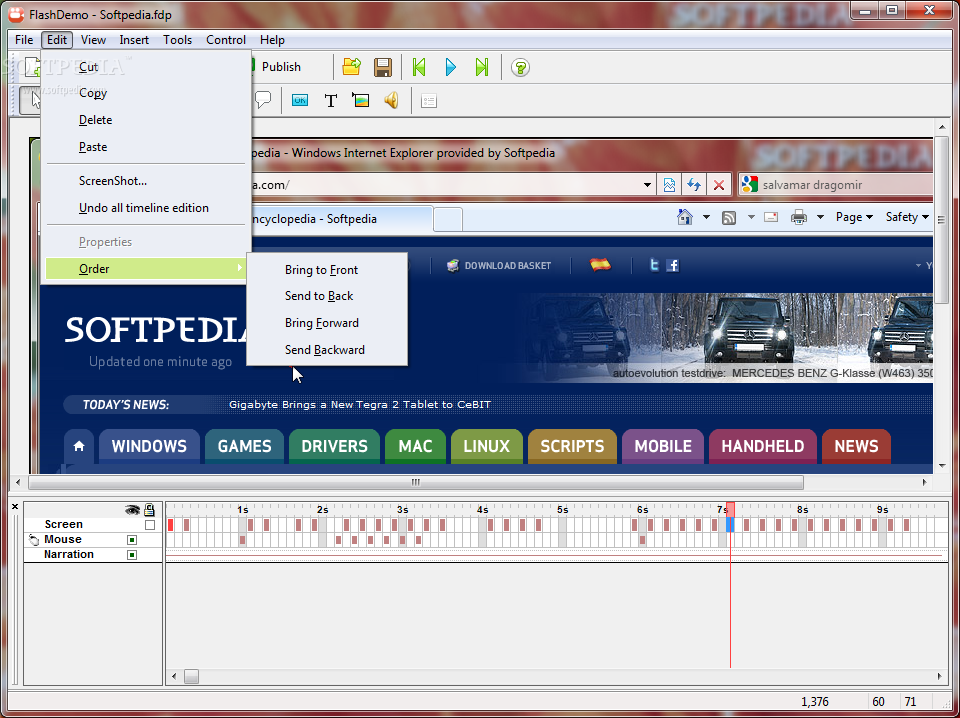Click the compatibility view page icon
Viewport: 960px width, 718px height.
[x=669, y=185]
